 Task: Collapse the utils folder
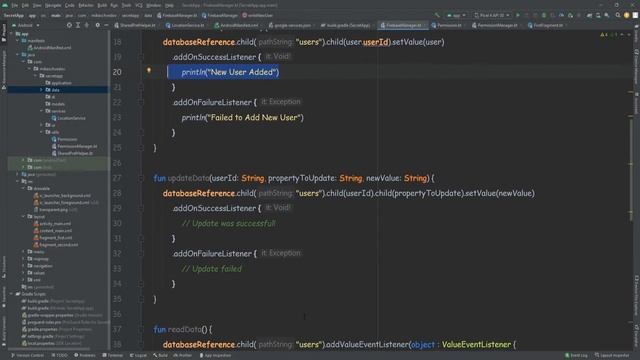[41, 132]
